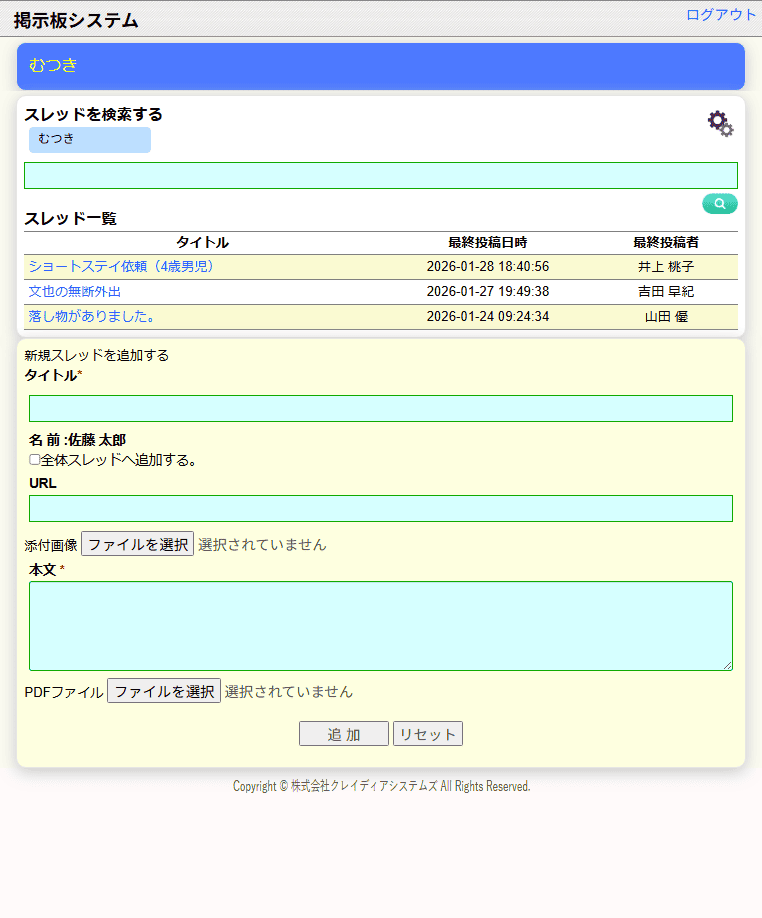Select the むつき tag in search area
The height and width of the screenshot is (918, 762).
click(89, 139)
